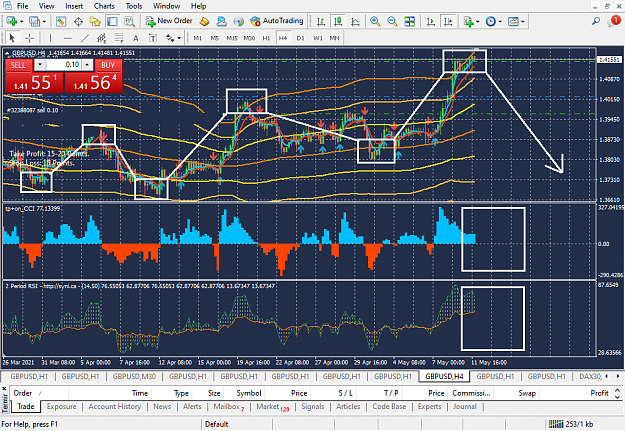Open the Charts menu
Viewport: 625px width, 431px height.
coord(104,6)
